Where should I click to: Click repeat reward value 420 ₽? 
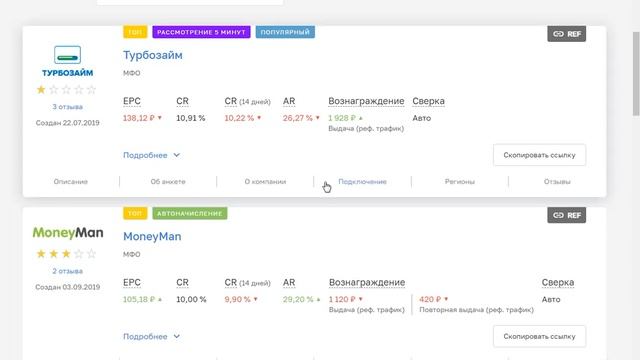point(430,299)
